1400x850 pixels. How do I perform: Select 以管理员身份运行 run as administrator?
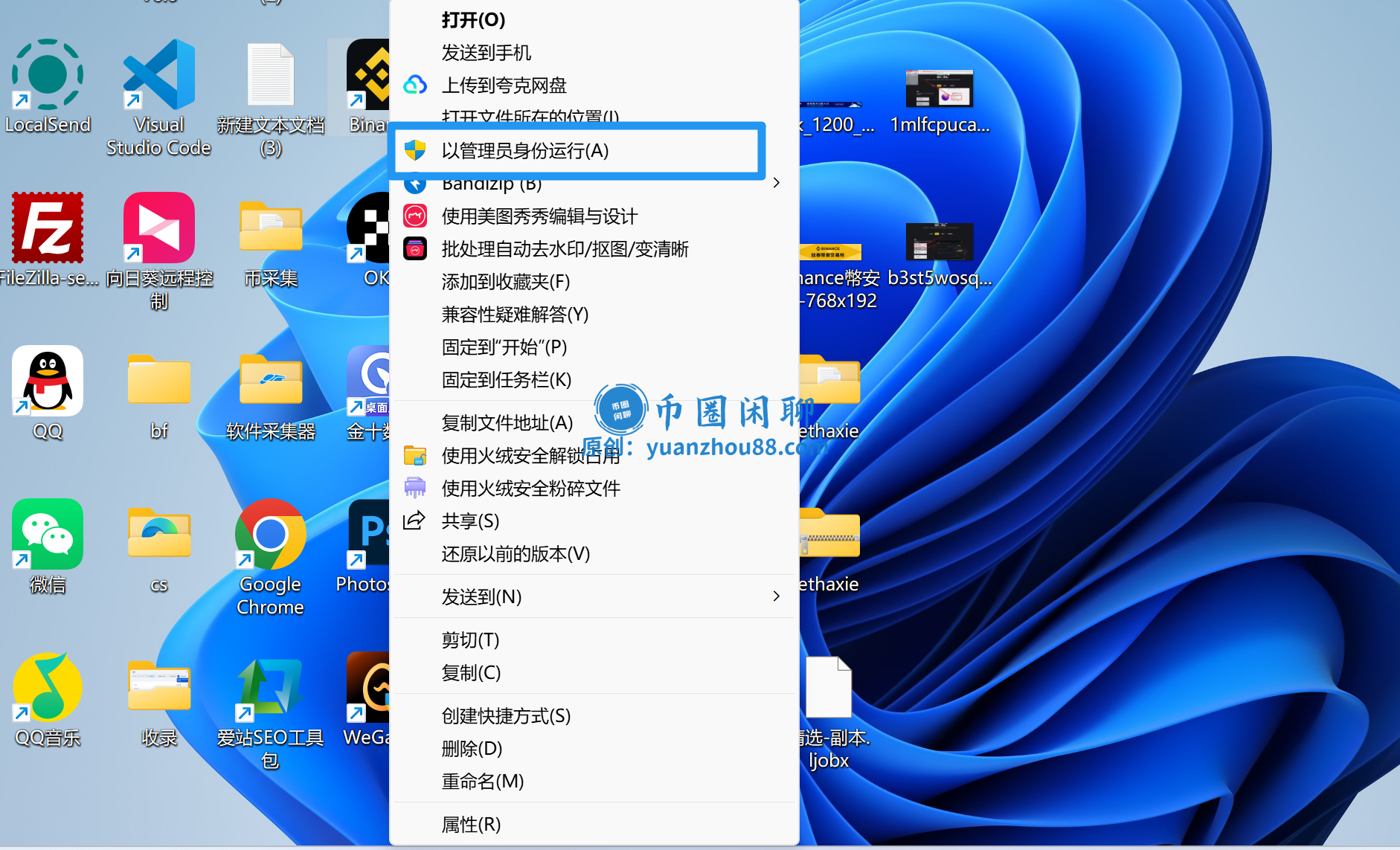525,151
